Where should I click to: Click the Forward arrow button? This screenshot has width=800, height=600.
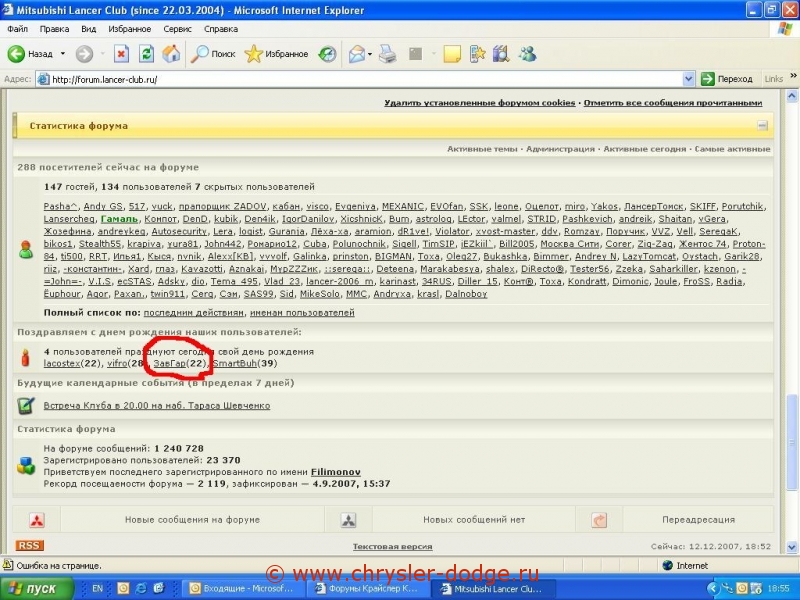[x=85, y=54]
